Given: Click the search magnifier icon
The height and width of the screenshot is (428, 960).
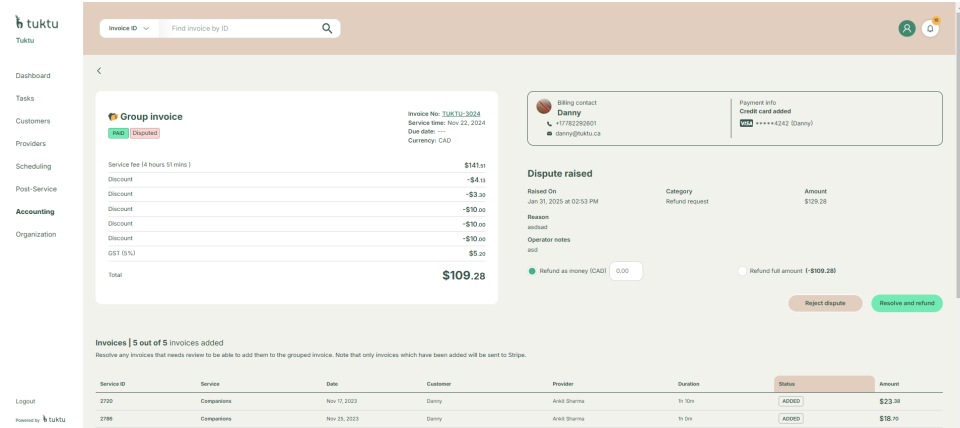Looking at the screenshot, I should coord(326,28).
